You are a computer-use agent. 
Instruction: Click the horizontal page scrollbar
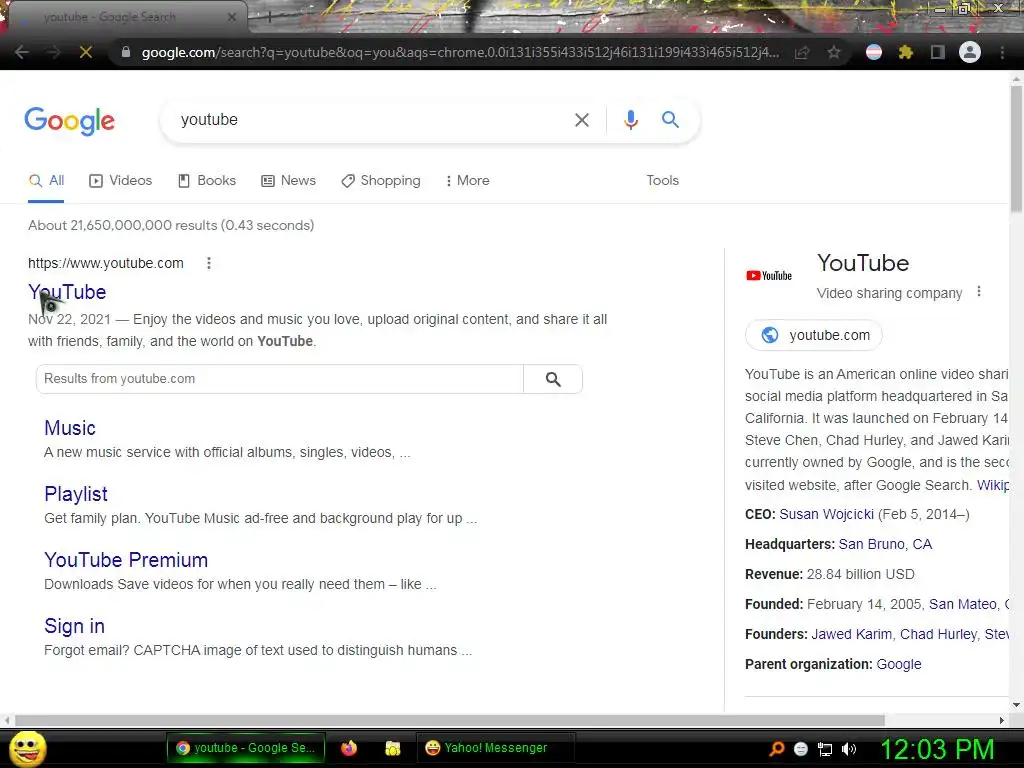tap(450, 720)
